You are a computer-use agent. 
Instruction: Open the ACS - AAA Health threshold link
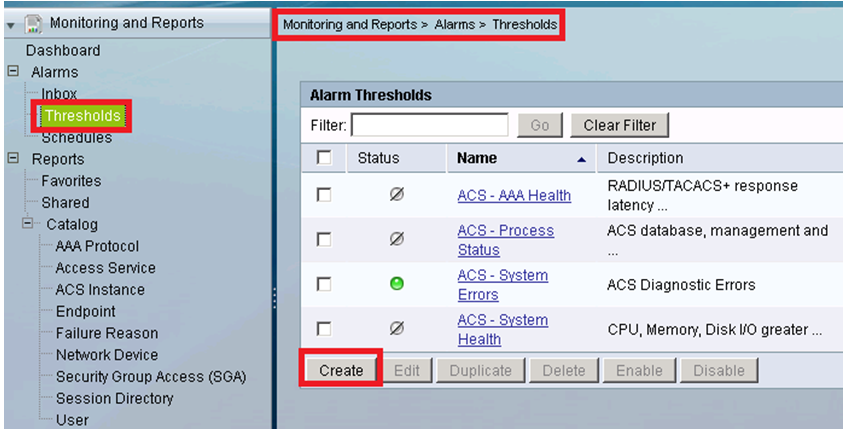point(514,195)
